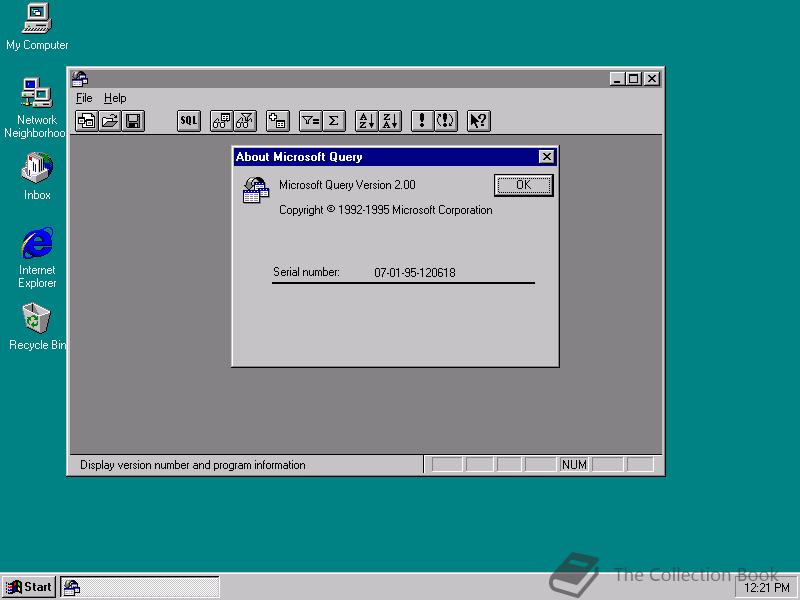Click the Open Query folder icon
This screenshot has height=600, width=800.
[x=110, y=121]
